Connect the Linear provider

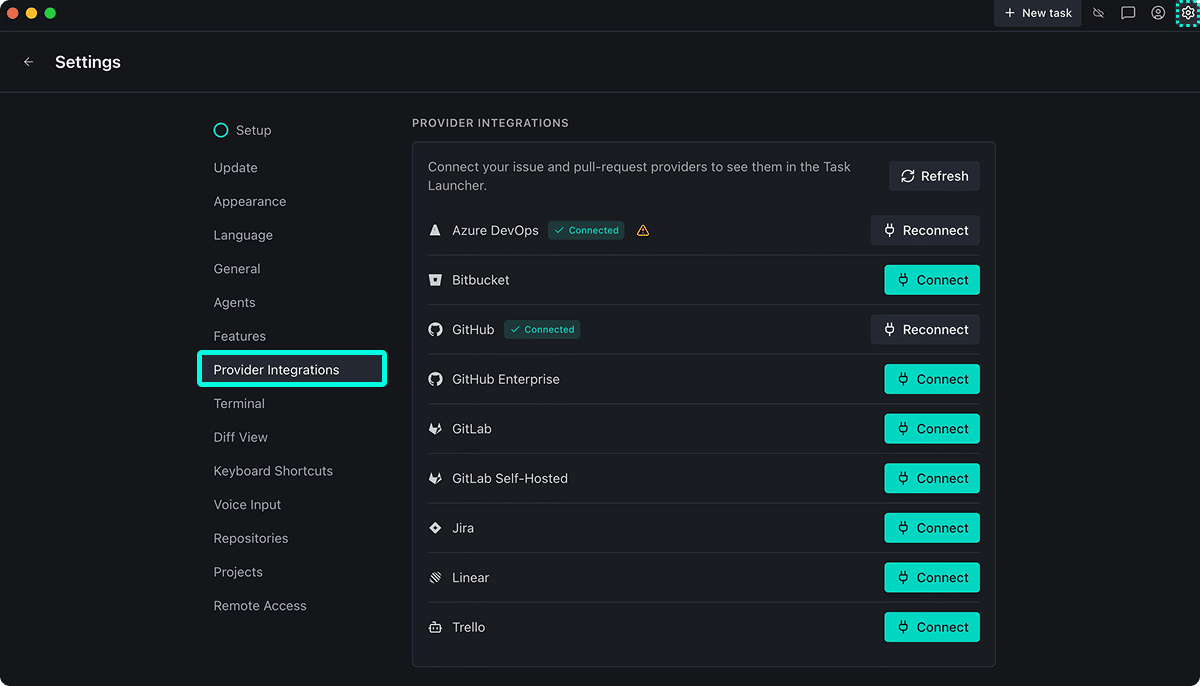click(x=932, y=578)
